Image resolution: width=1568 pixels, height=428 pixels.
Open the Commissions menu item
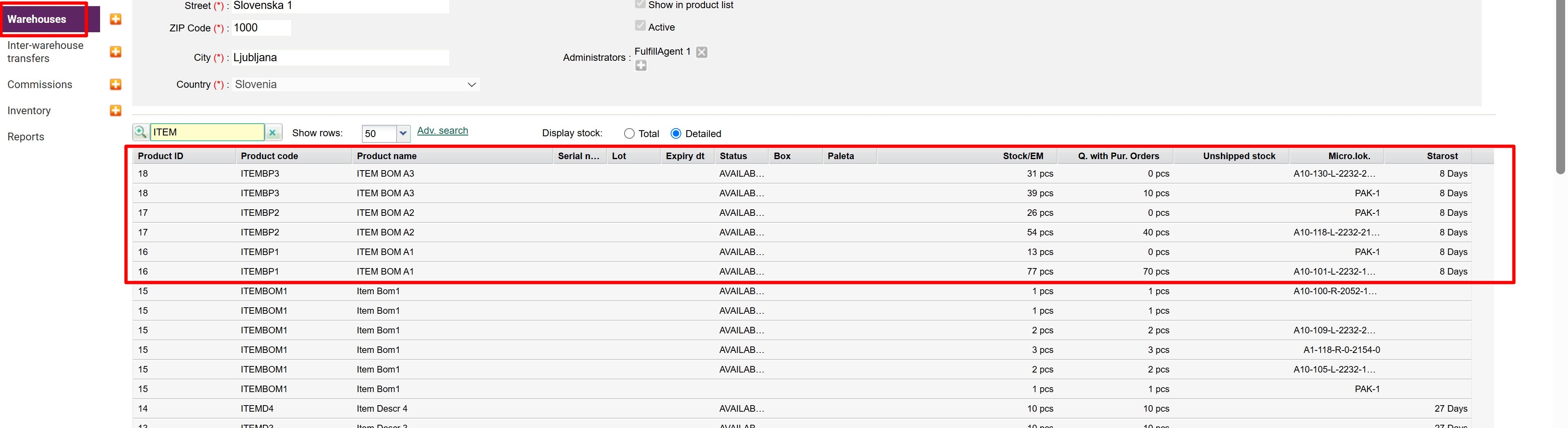point(40,84)
